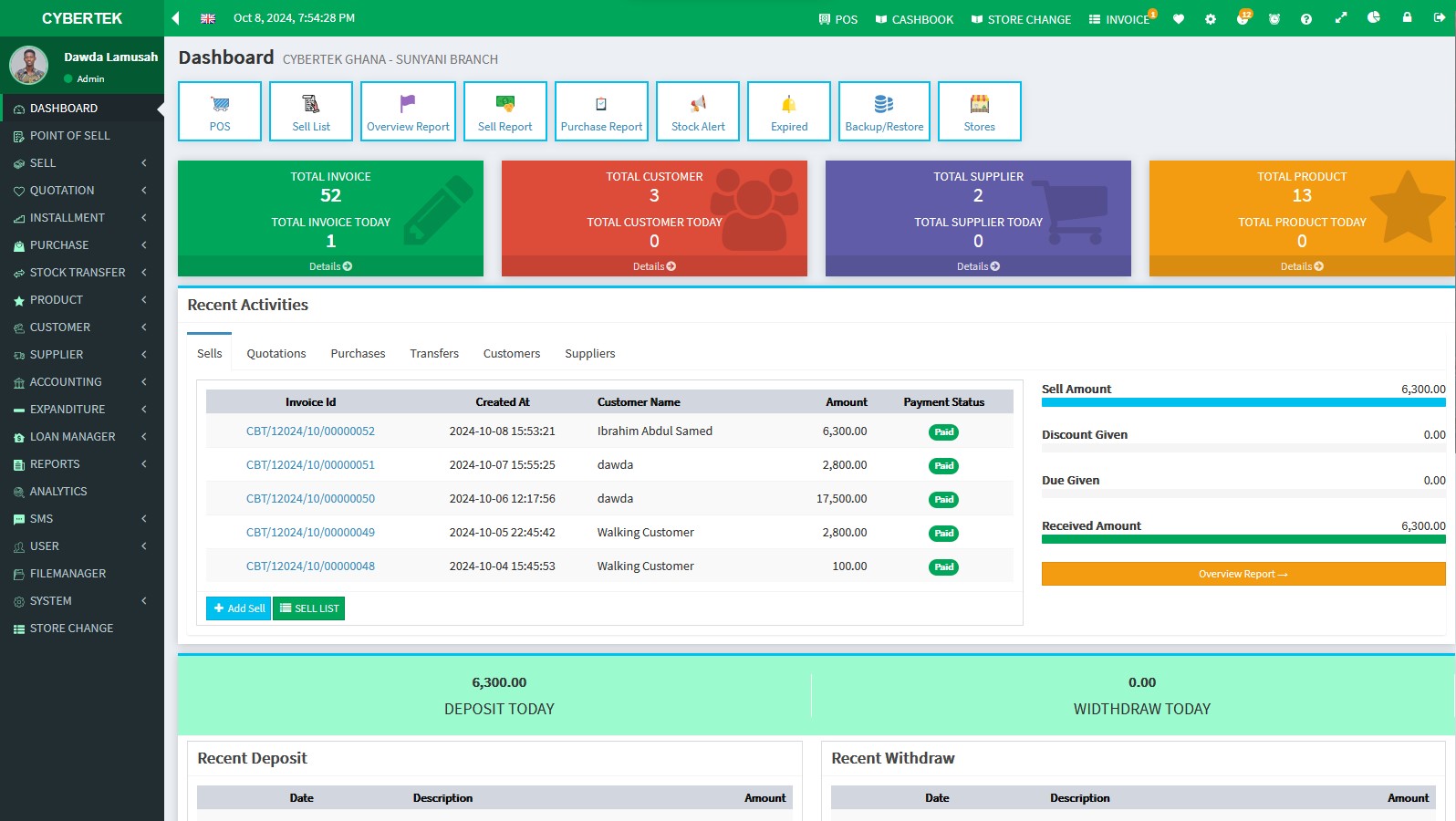Toggle fullscreen with the expand arrows icon

click(1340, 18)
